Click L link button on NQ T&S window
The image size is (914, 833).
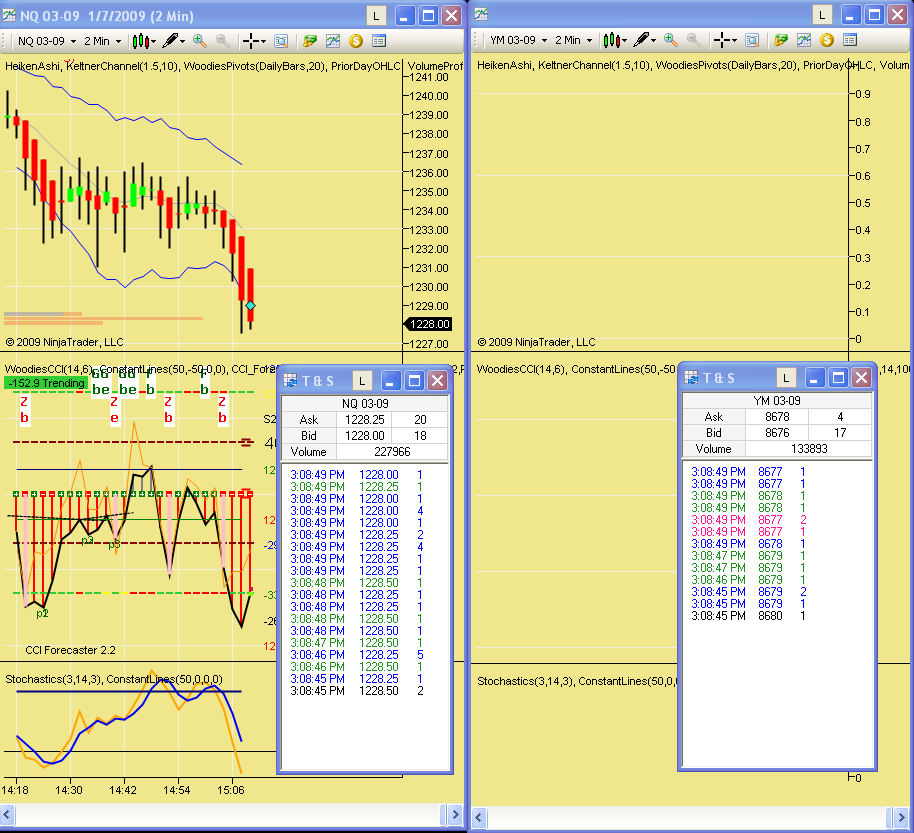pyautogui.click(x=362, y=381)
